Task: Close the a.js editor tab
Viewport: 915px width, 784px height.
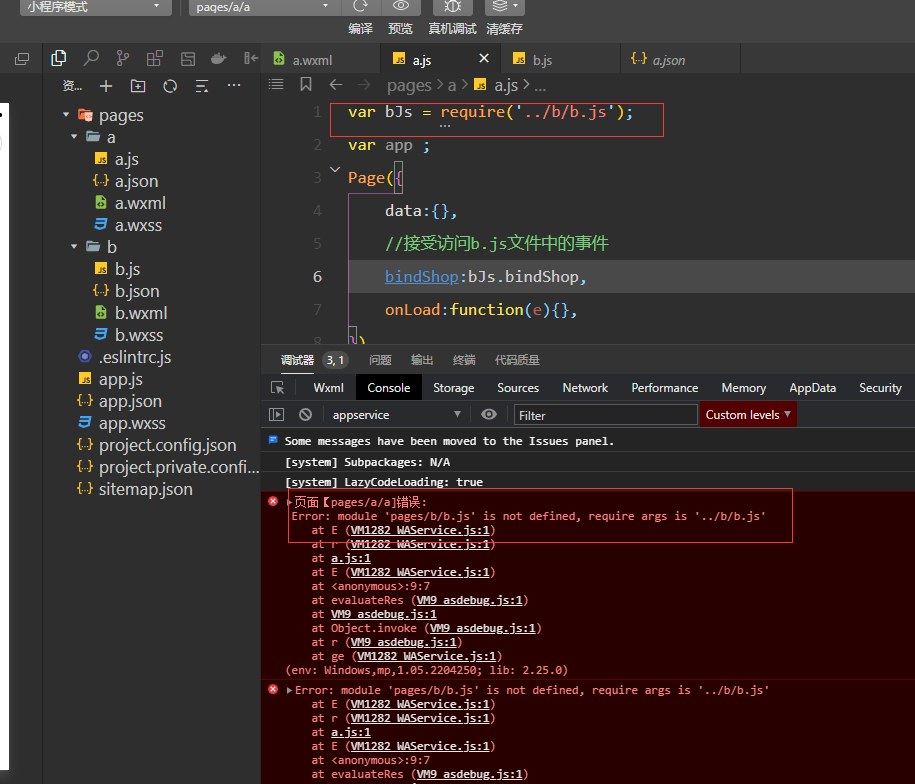Action: click(x=484, y=58)
